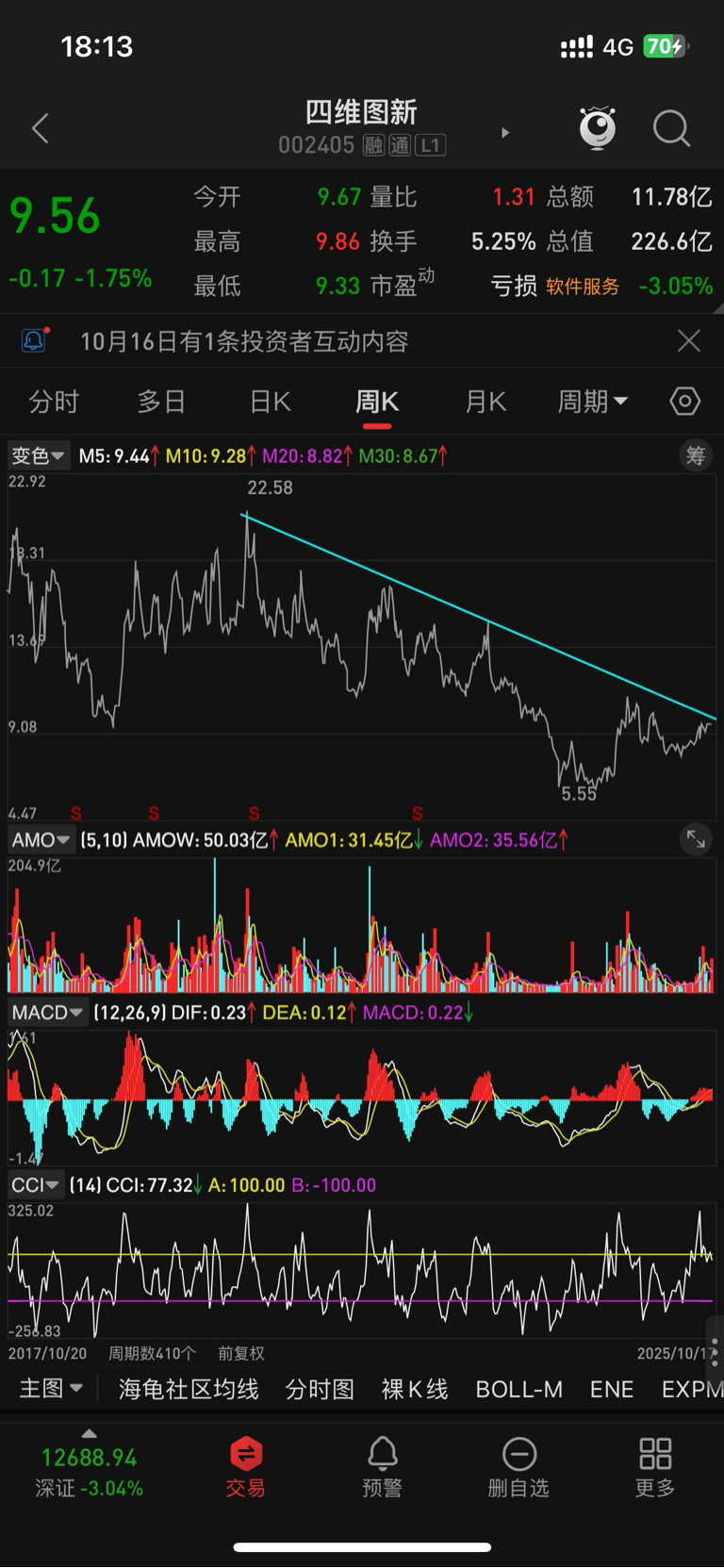The width and height of the screenshot is (724, 1568).
Task: Tap the L1 level tag
Action: pyautogui.click(x=430, y=145)
